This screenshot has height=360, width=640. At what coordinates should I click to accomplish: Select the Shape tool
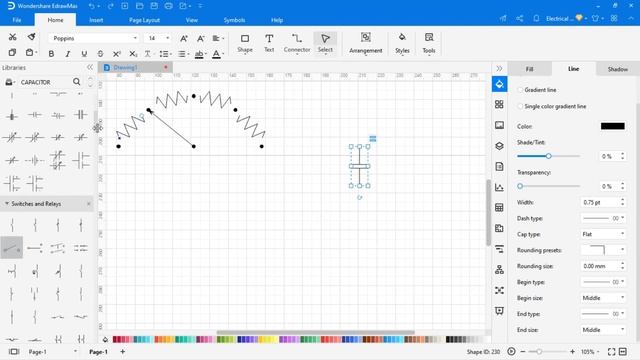(x=245, y=43)
